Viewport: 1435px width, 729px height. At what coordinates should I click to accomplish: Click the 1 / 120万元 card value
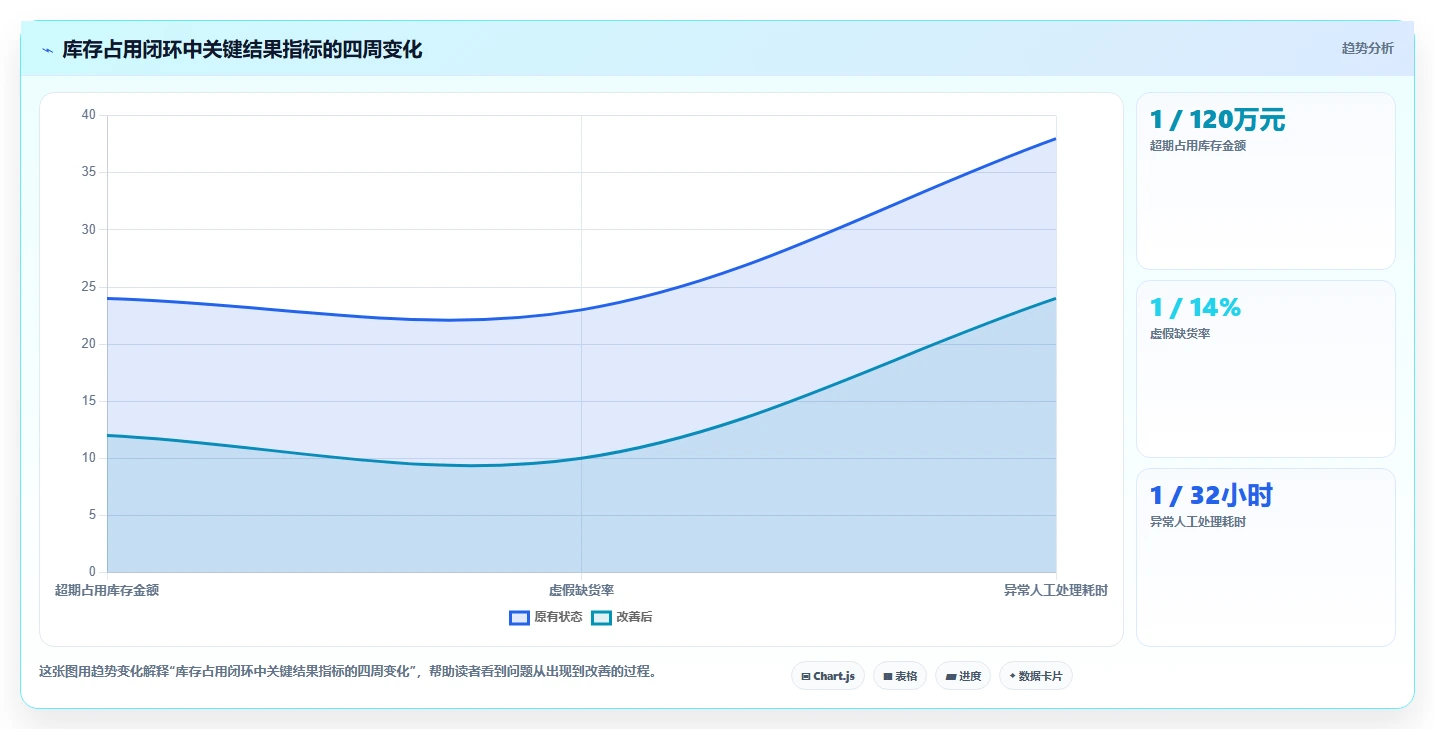(x=1217, y=120)
